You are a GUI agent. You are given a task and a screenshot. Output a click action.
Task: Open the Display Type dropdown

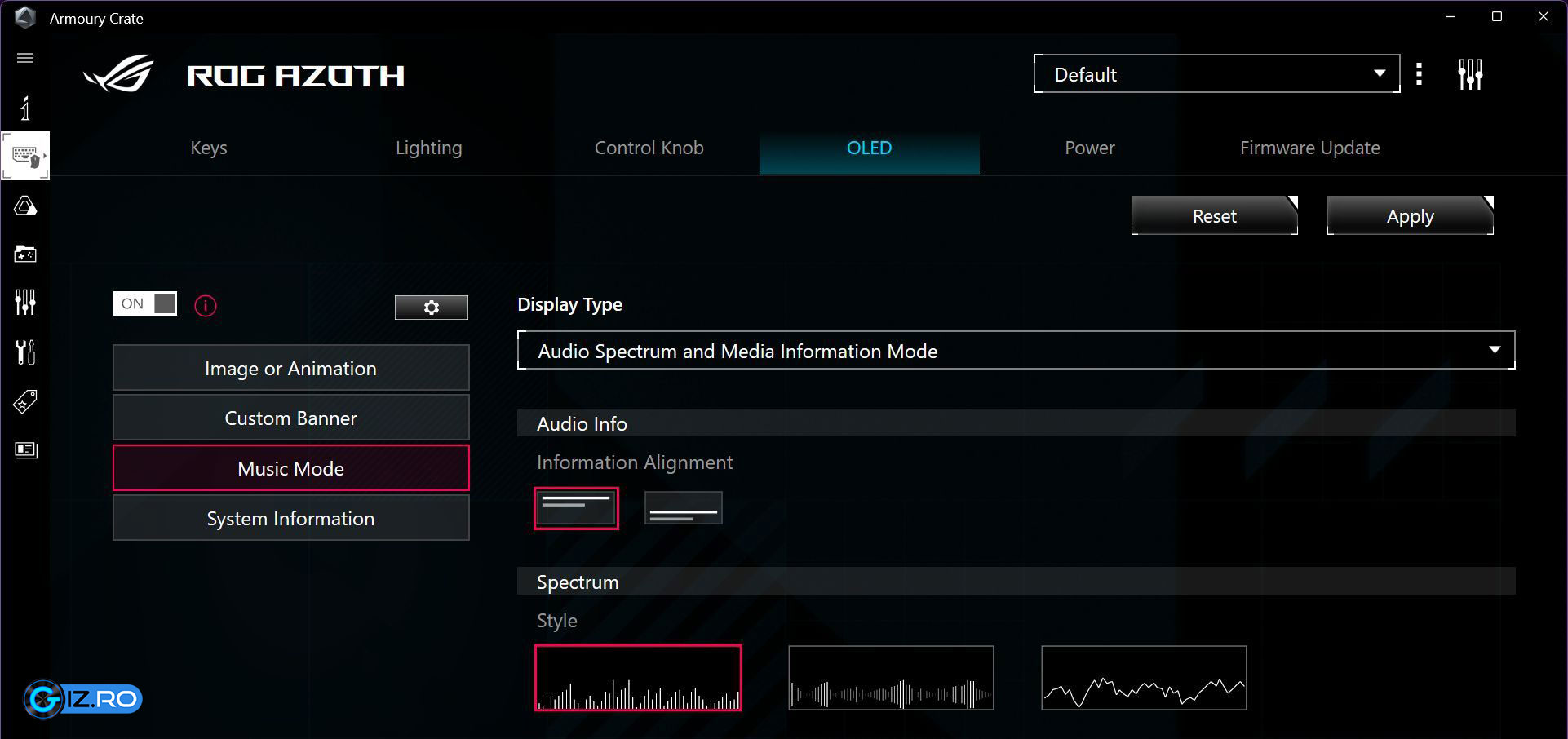tap(1016, 351)
